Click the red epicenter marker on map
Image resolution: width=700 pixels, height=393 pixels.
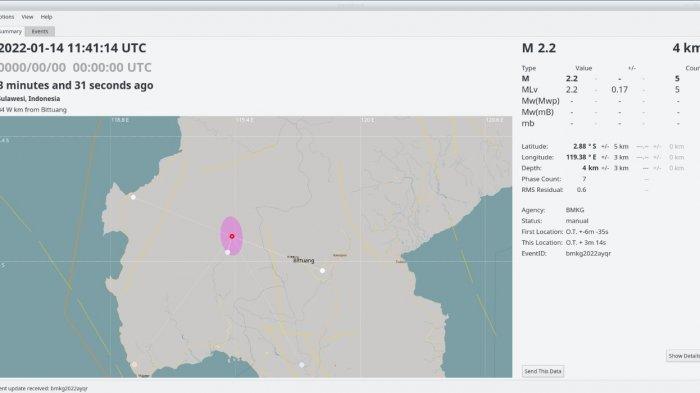(232, 236)
